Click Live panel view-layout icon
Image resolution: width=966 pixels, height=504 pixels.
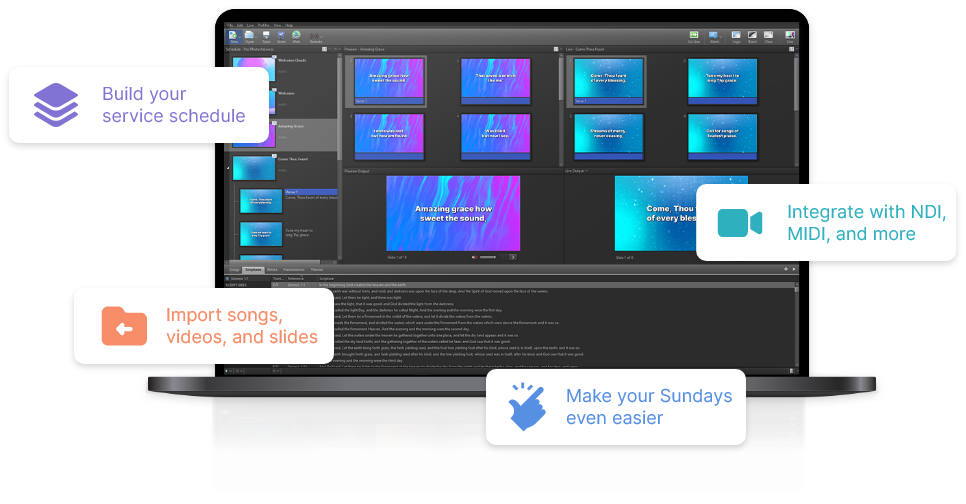(792, 49)
